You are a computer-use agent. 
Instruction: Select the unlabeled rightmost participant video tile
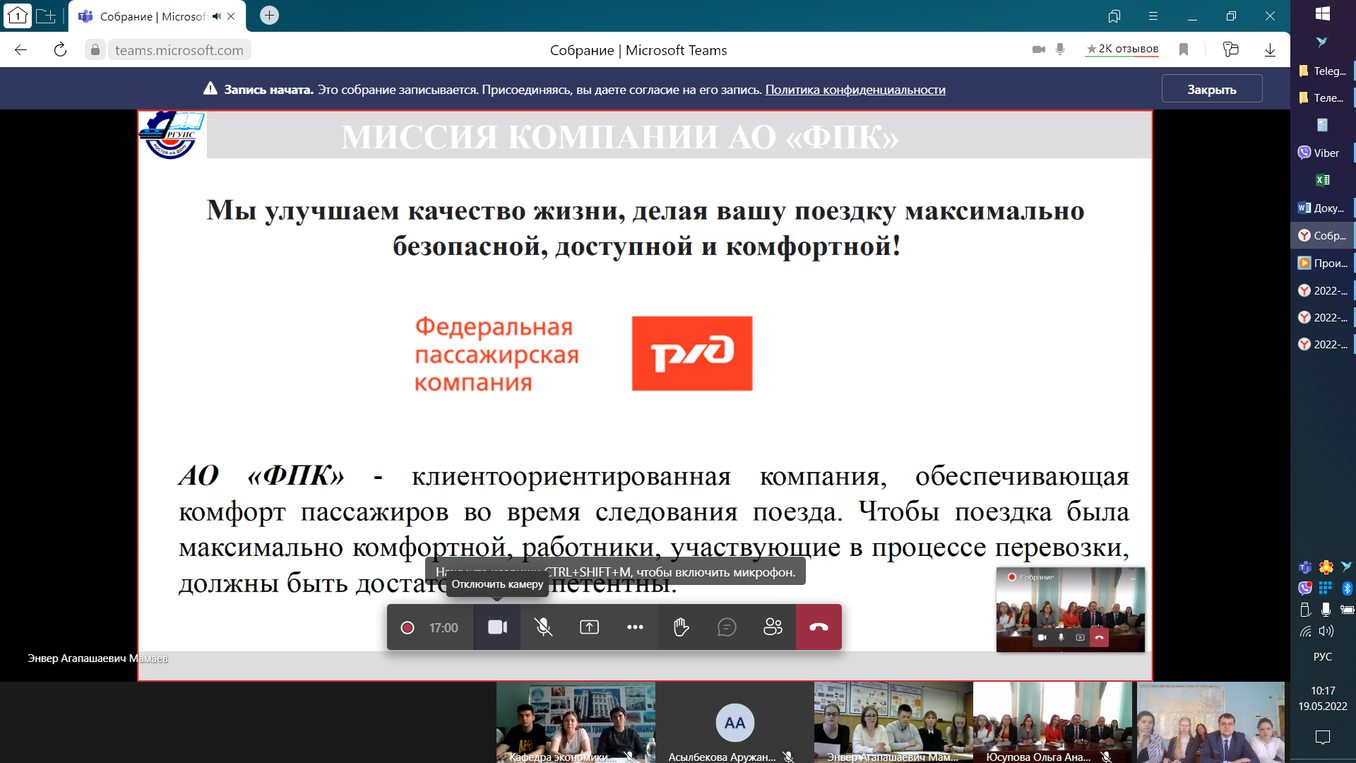click(x=1210, y=723)
